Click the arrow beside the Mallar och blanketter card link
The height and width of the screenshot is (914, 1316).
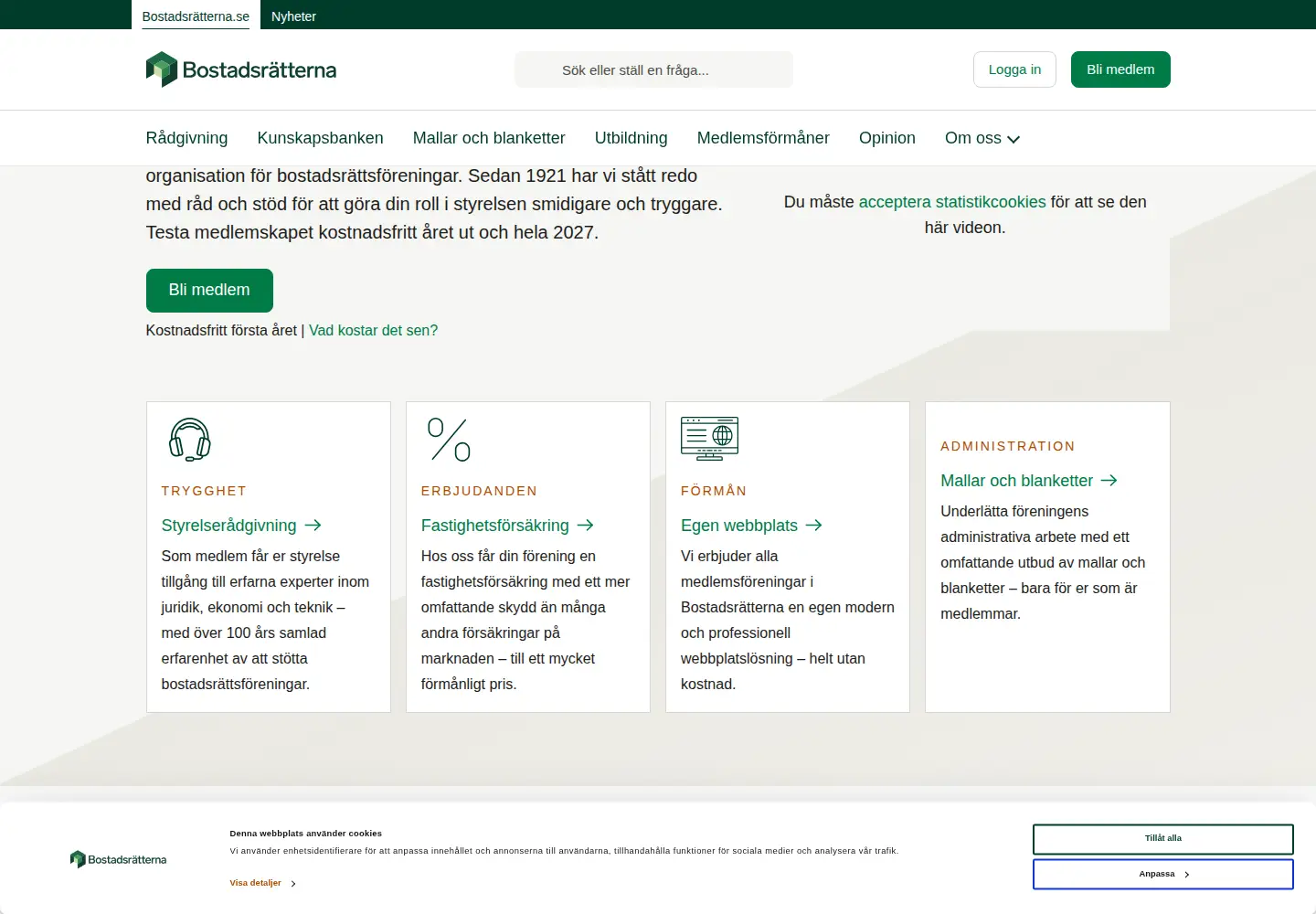click(x=1109, y=481)
